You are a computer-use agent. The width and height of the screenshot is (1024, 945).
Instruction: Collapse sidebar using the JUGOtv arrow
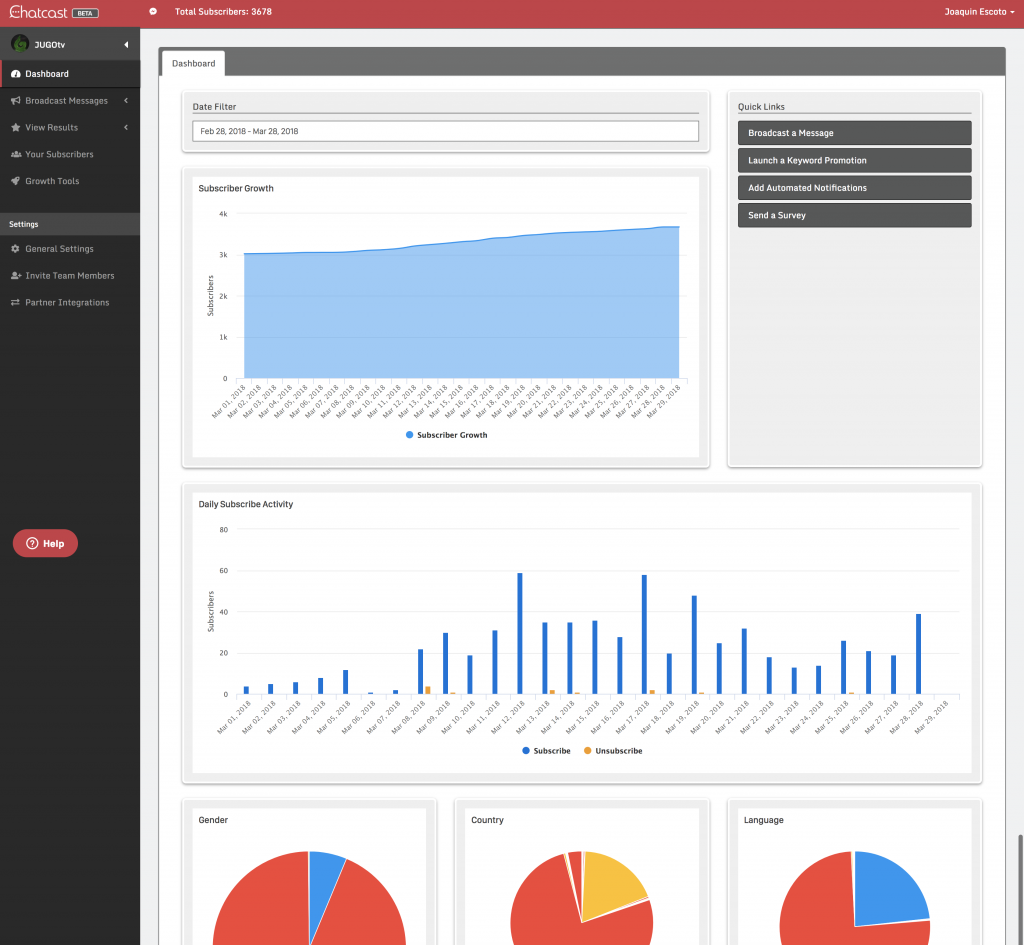126,45
